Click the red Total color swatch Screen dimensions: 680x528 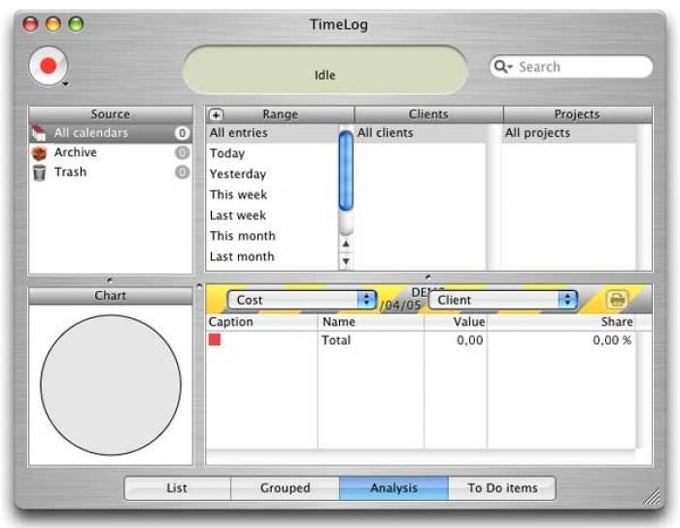pyautogui.click(x=215, y=340)
